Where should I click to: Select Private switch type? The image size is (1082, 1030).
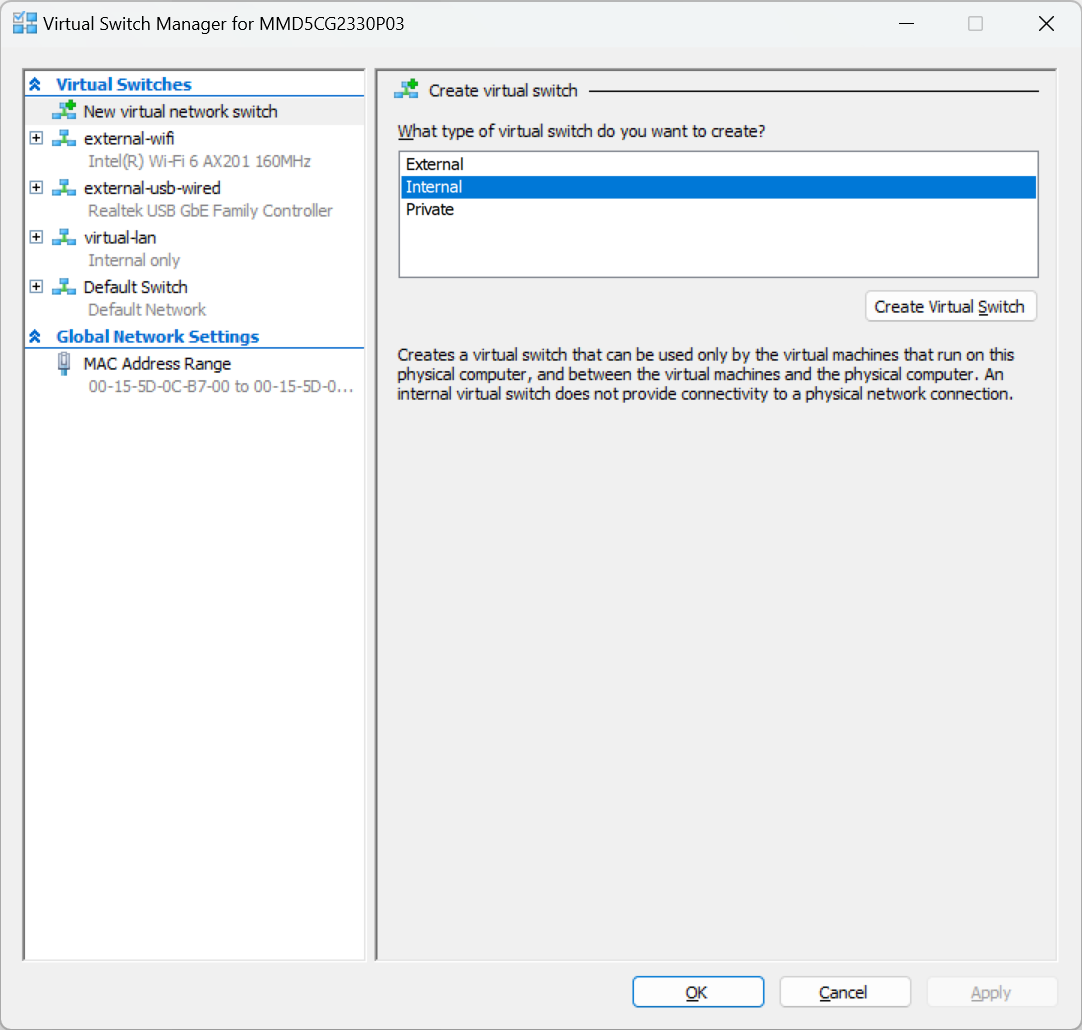coord(430,209)
